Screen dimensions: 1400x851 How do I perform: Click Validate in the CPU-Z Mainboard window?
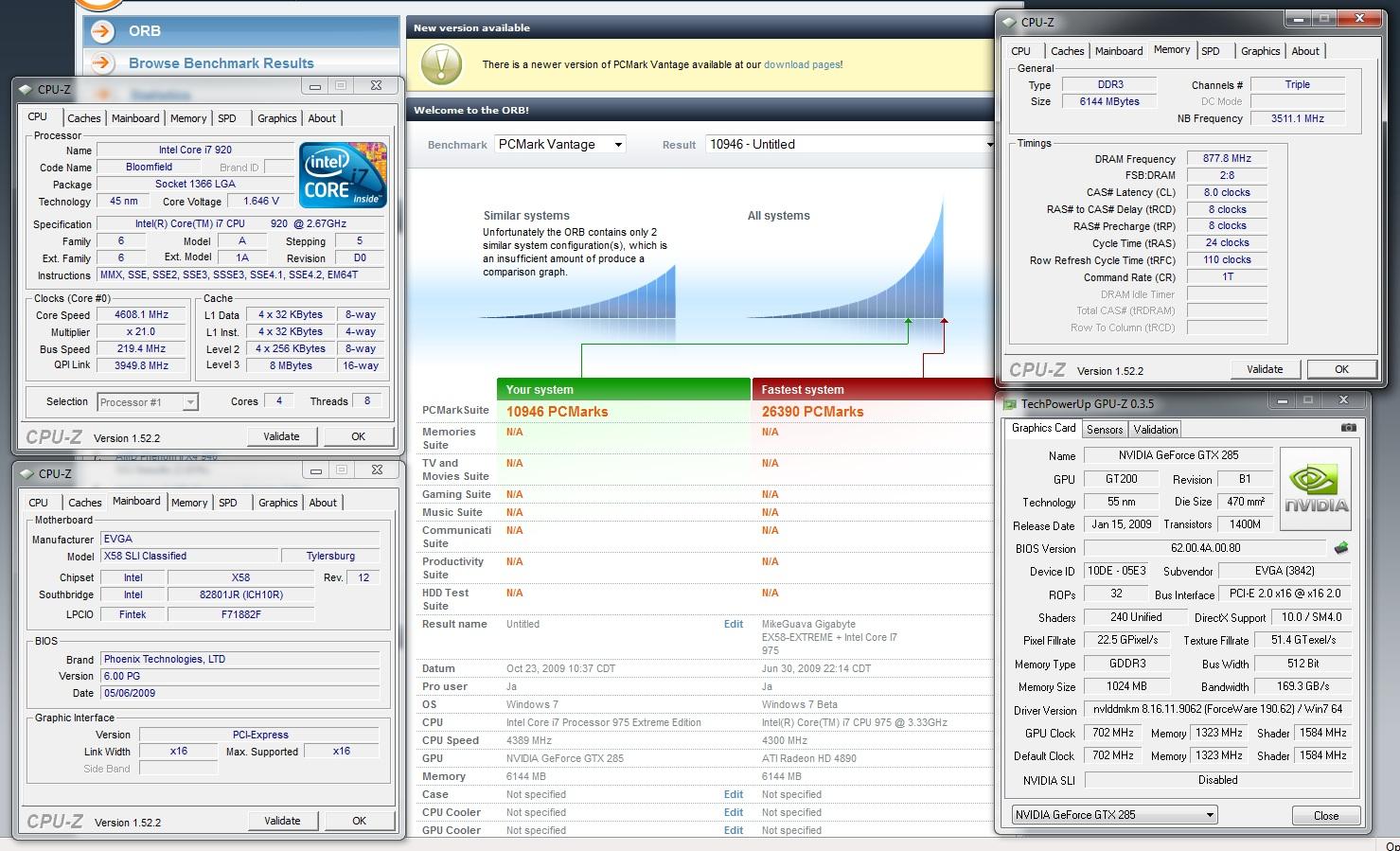(x=282, y=821)
